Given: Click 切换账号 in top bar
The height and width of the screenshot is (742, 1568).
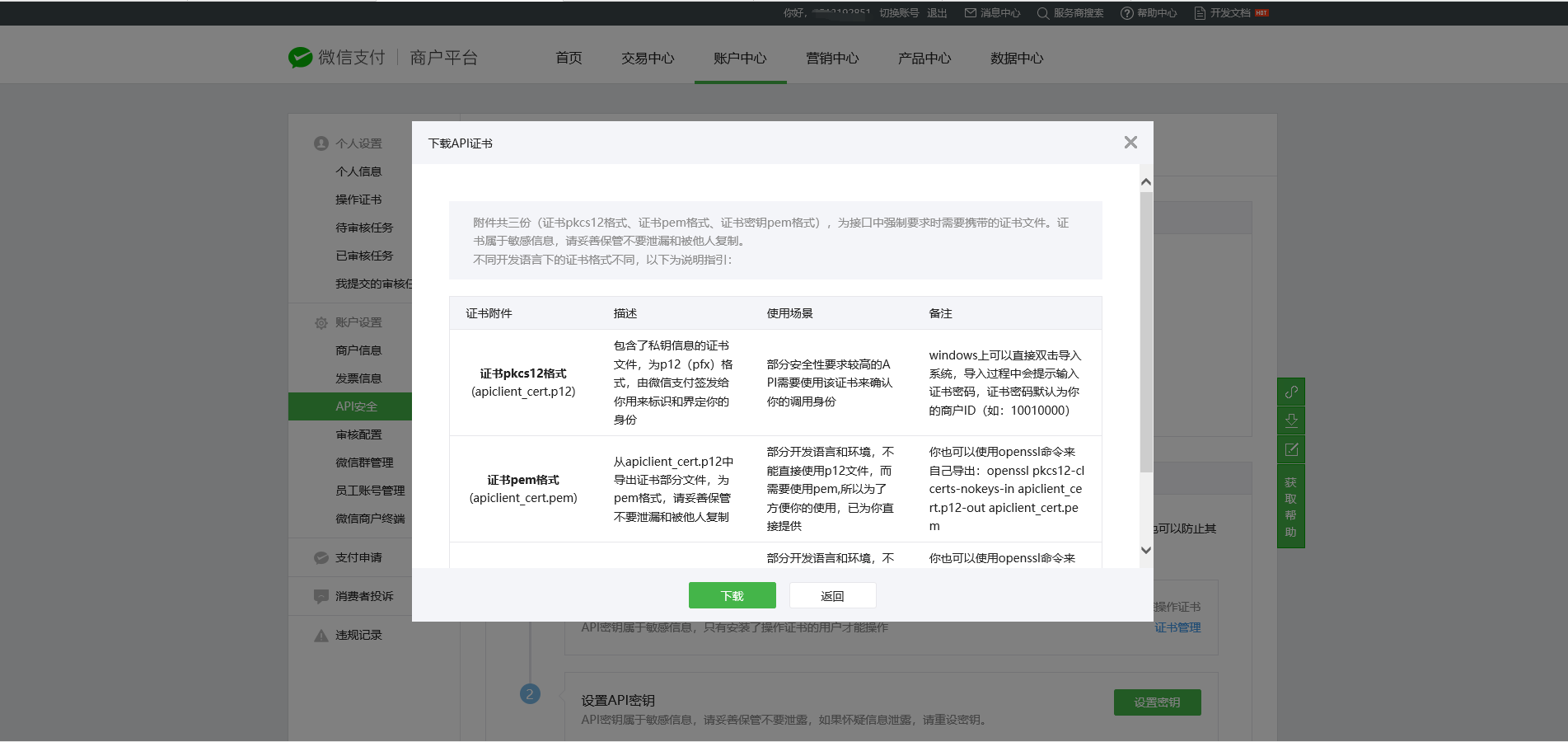Looking at the screenshot, I should tap(898, 13).
